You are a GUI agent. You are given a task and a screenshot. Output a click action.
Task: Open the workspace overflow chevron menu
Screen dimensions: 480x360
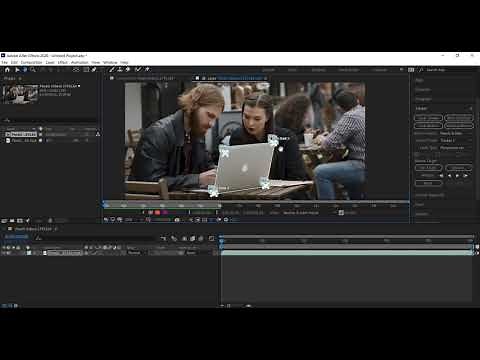[x=401, y=70]
